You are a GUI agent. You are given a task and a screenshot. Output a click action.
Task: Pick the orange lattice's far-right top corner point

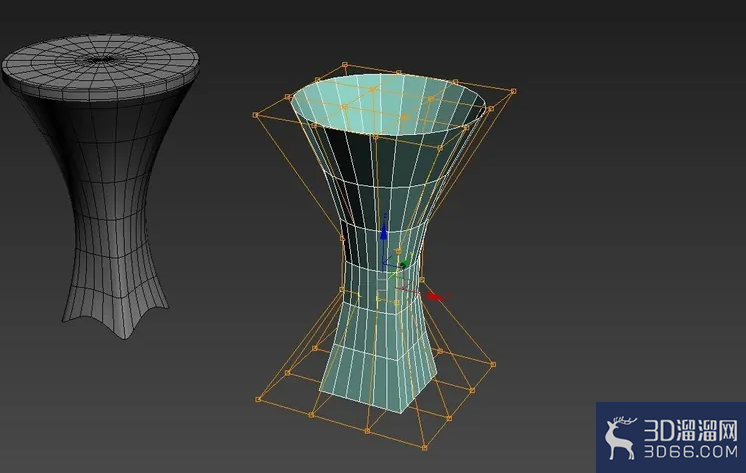click(513, 91)
